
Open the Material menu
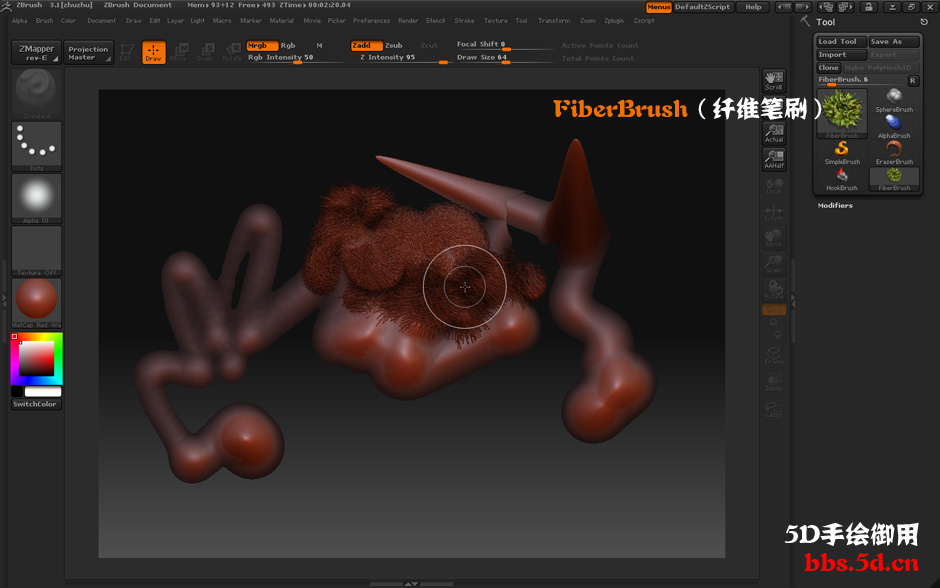tap(281, 20)
